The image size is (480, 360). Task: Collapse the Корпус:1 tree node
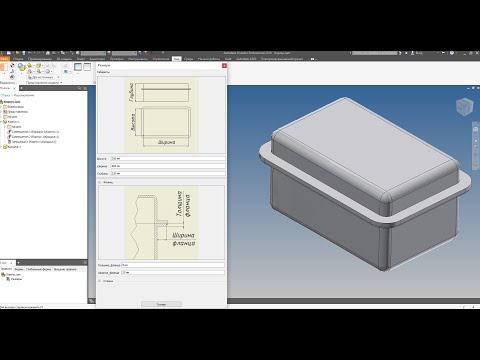(x=1, y=122)
